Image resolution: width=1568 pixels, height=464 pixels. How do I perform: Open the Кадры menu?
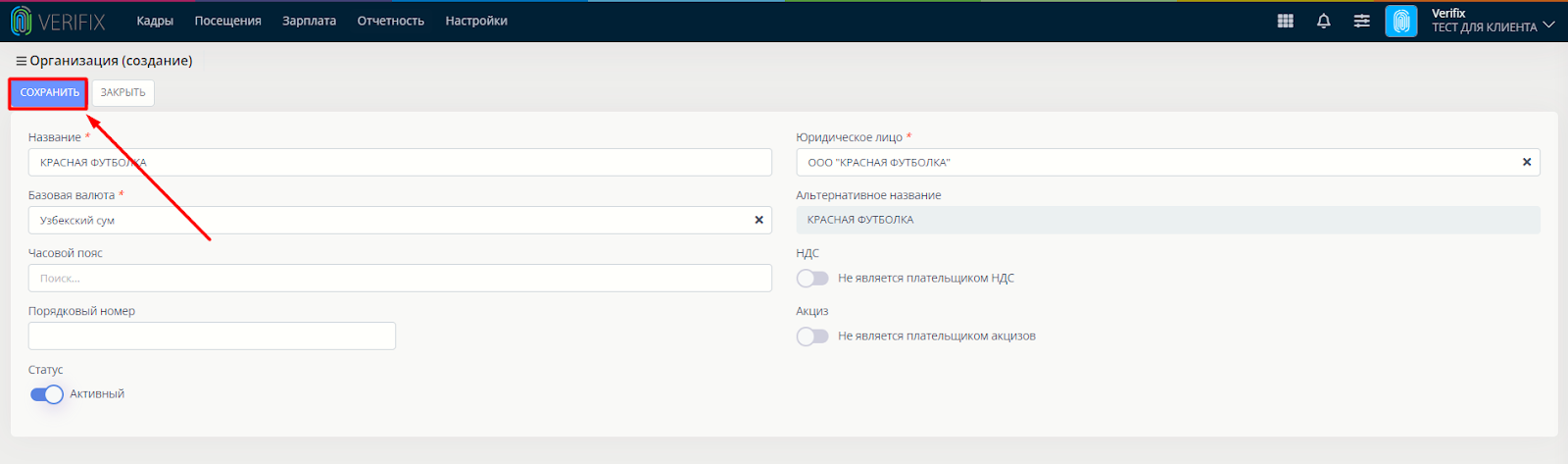[x=155, y=21]
